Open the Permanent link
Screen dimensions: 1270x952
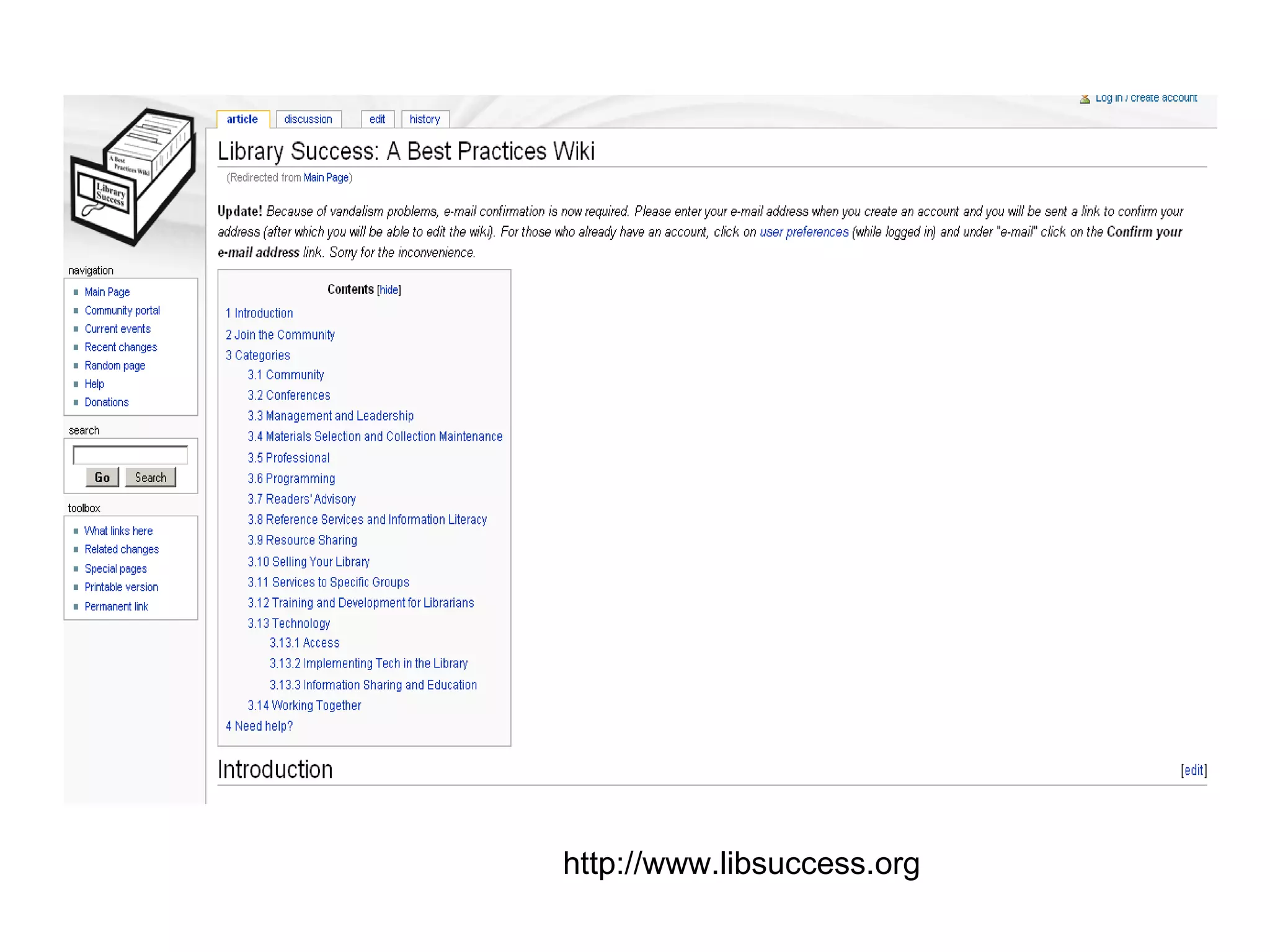pos(116,606)
